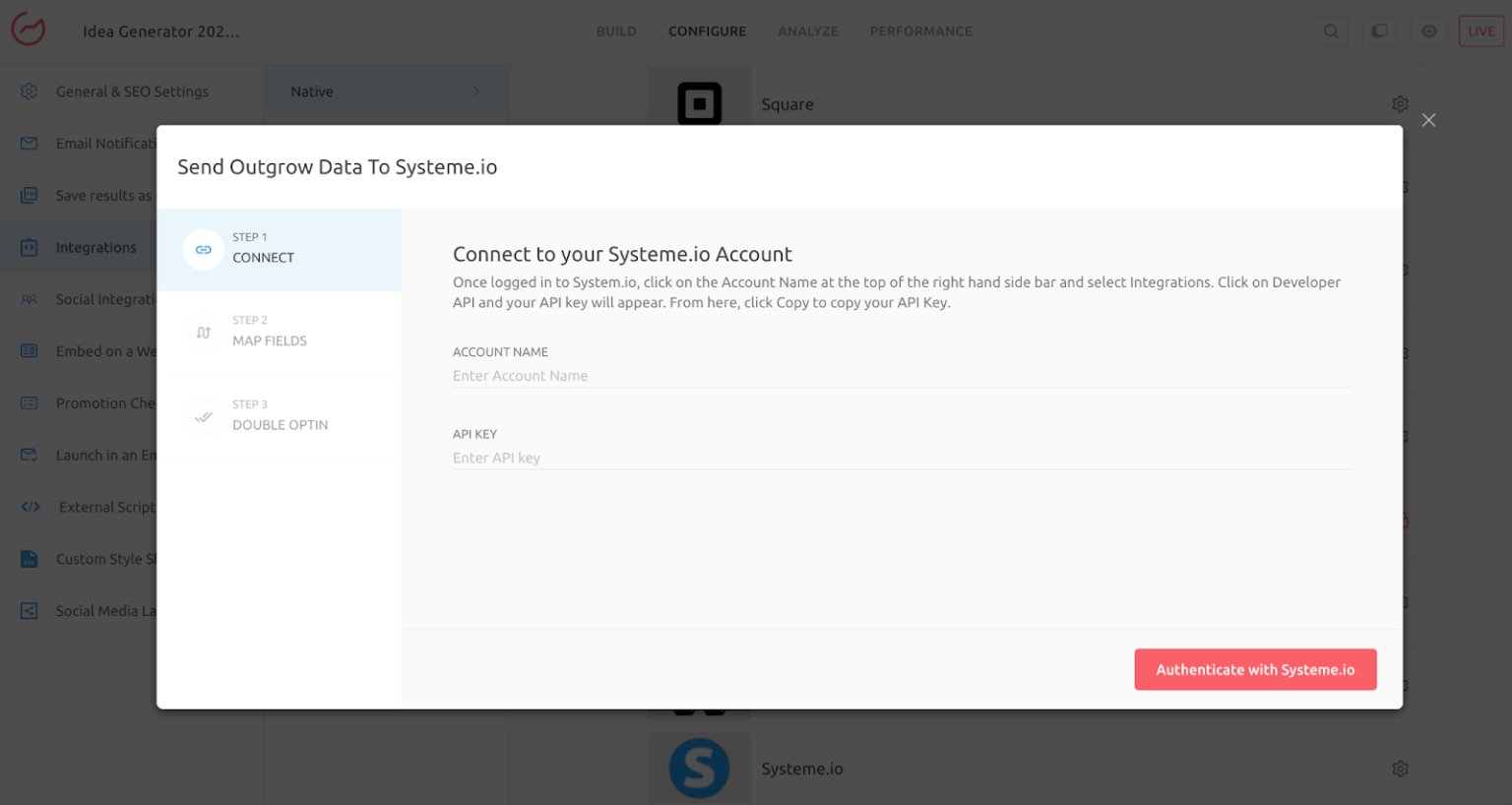1512x805 pixels.
Task: Click Authenticate with Systeme.io button
Action: 1254,669
